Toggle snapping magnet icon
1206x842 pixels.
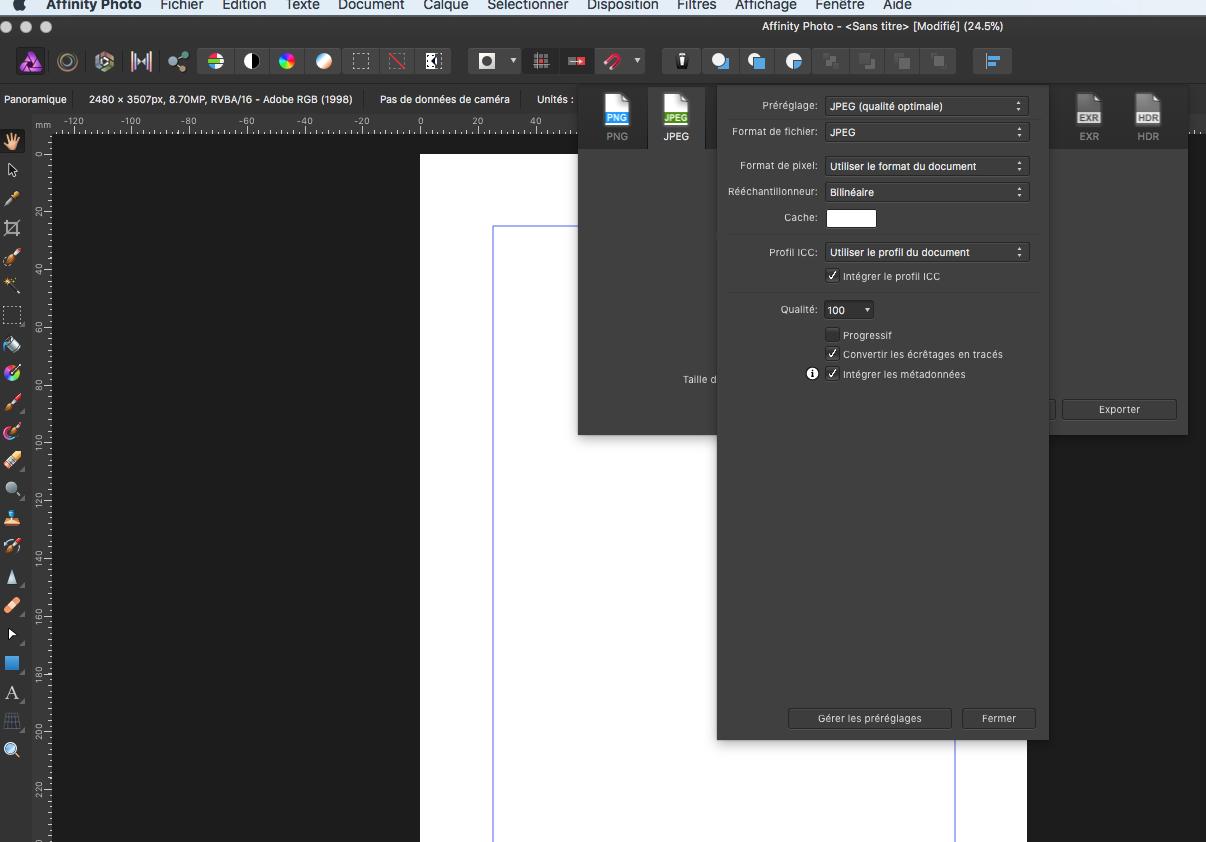pos(612,61)
